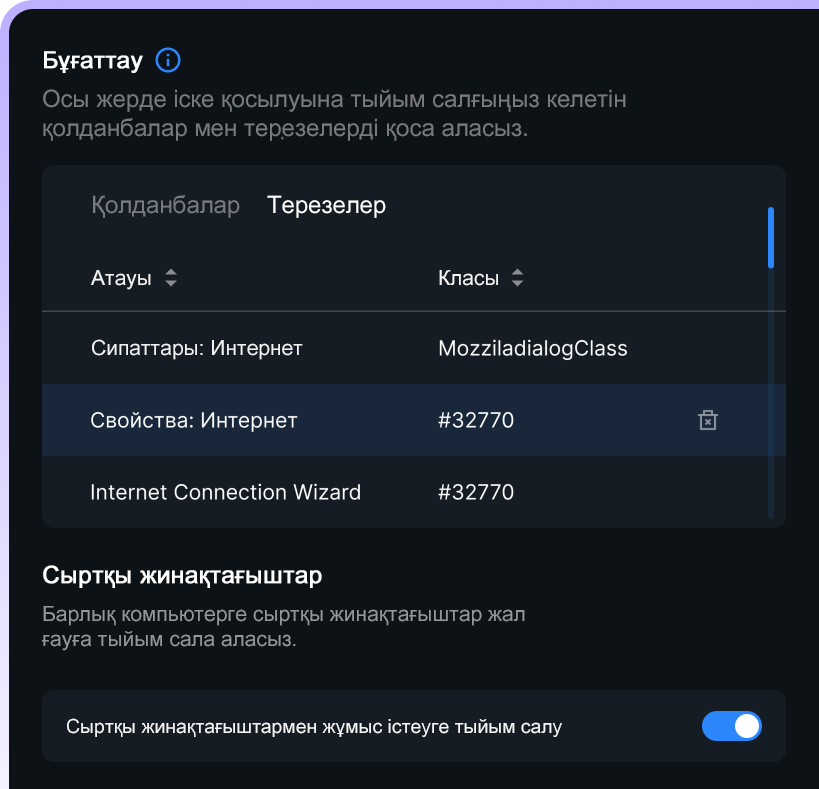
Task: Switch to the Қолданбалар tab
Action: click(166, 205)
